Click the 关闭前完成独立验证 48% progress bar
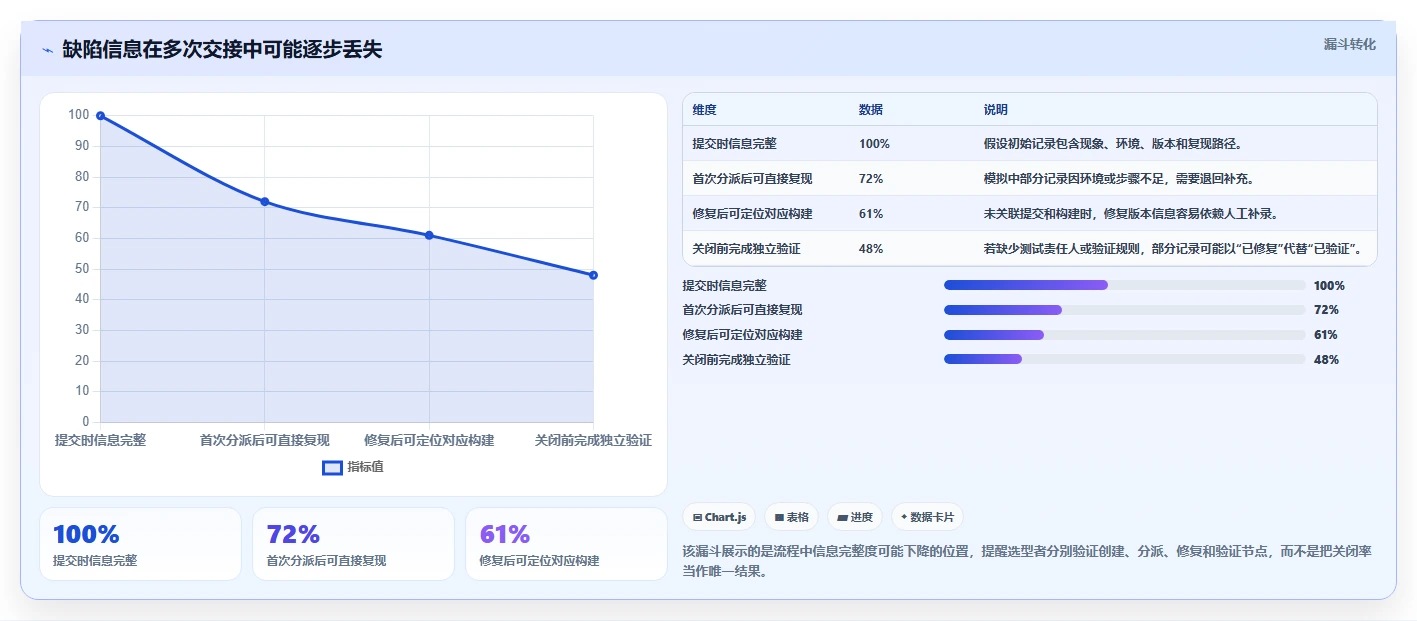The image size is (1417, 621). [x=1124, y=359]
